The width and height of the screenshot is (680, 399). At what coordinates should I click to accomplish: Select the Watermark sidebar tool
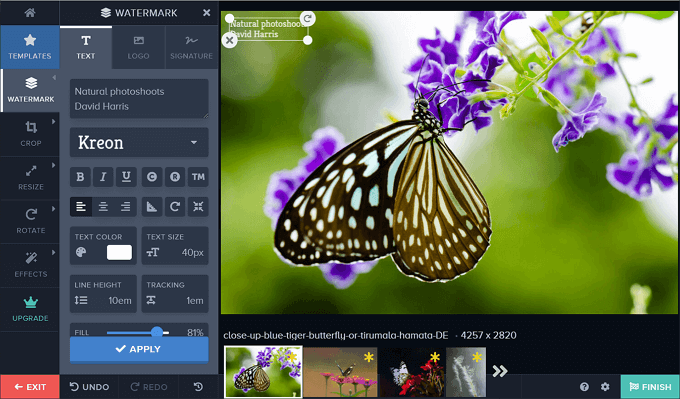pyautogui.click(x=30, y=90)
